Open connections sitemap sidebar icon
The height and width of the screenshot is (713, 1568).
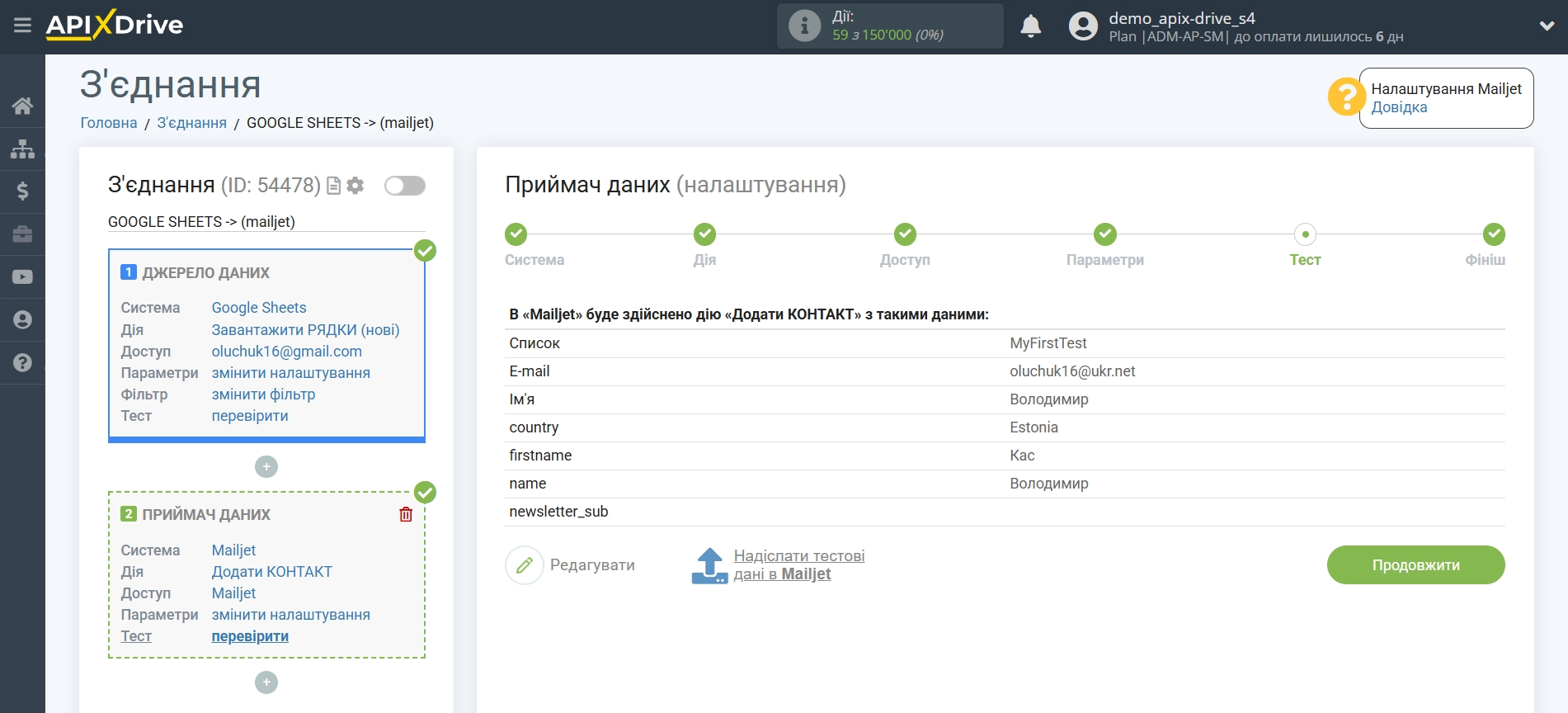tap(22, 149)
